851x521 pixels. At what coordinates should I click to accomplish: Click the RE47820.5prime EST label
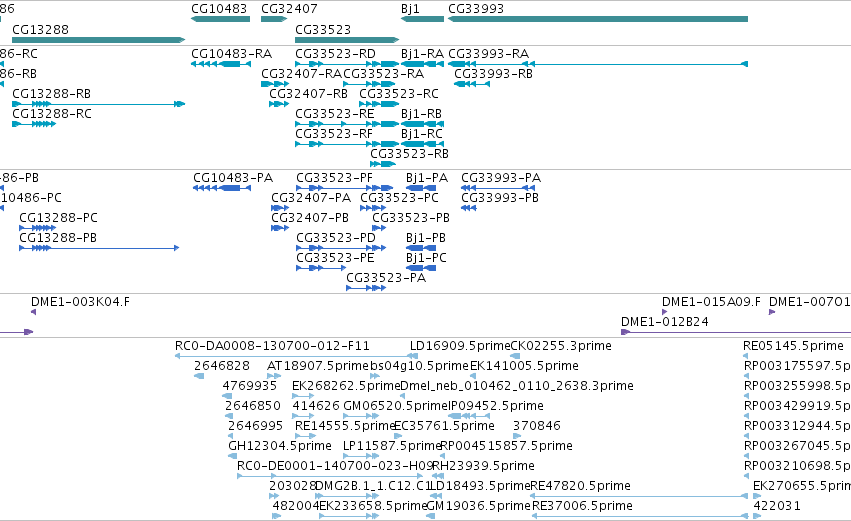pos(580,487)
